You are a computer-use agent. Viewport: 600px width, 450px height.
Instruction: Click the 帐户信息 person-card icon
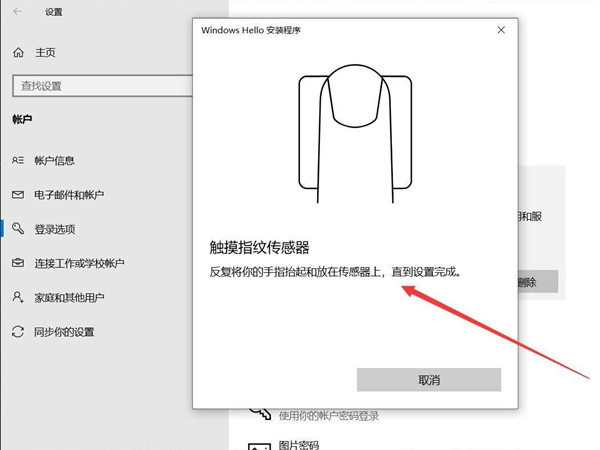coord(17,160)
